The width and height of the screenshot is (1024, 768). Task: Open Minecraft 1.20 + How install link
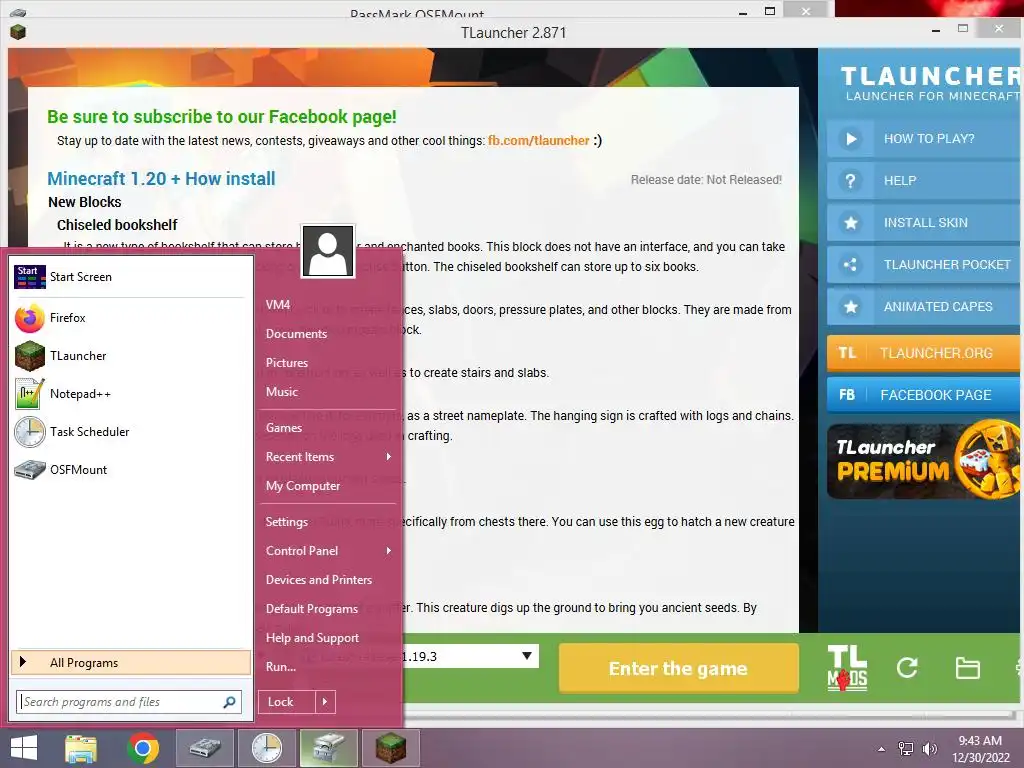pos(161,178)
